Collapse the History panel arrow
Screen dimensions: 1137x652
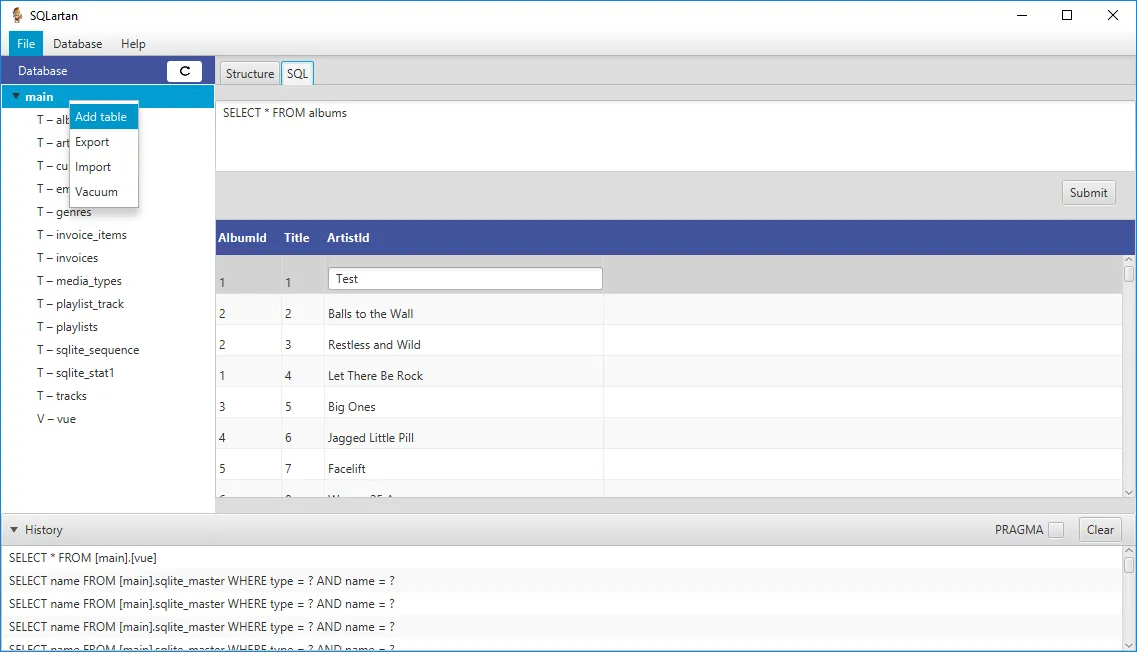[x=14, y=530]
